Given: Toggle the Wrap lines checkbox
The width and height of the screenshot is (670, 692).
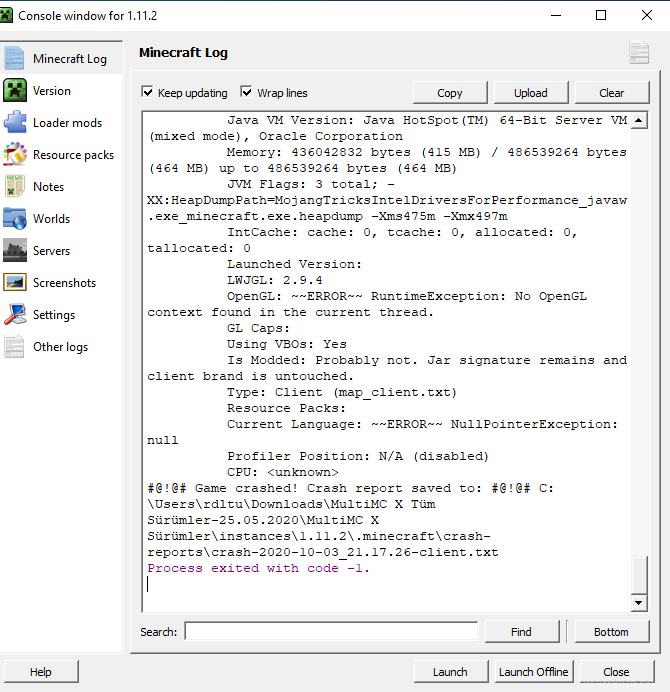Looking at the screenshot, I should [246, 92].
